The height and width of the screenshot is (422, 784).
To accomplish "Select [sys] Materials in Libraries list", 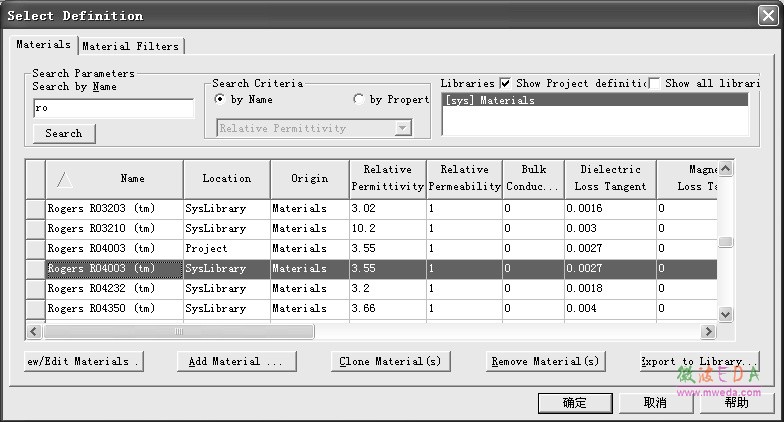I will [x=595, y=100].
